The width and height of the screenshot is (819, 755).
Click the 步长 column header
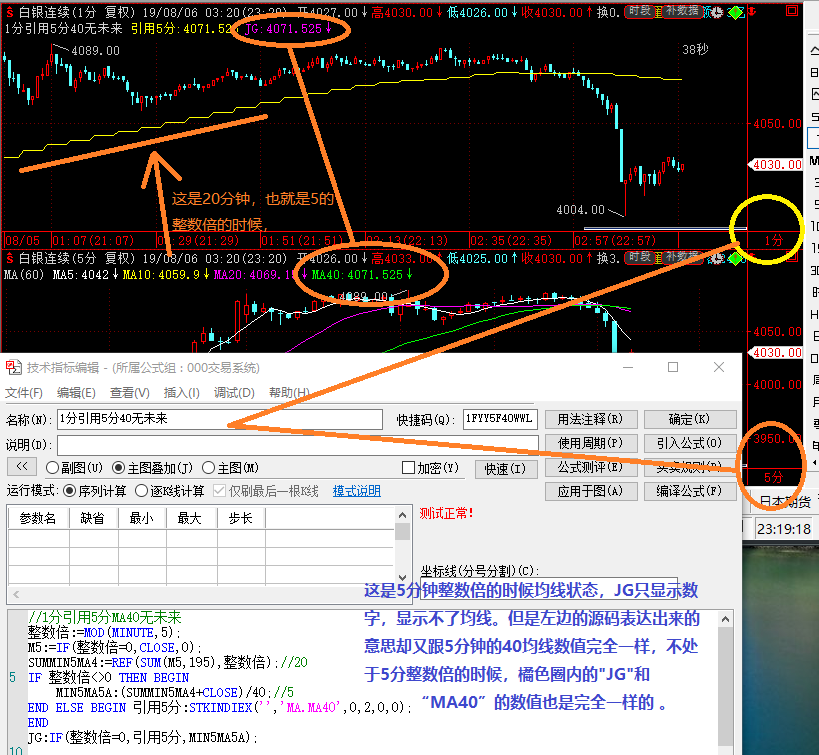tap(241, 518)
